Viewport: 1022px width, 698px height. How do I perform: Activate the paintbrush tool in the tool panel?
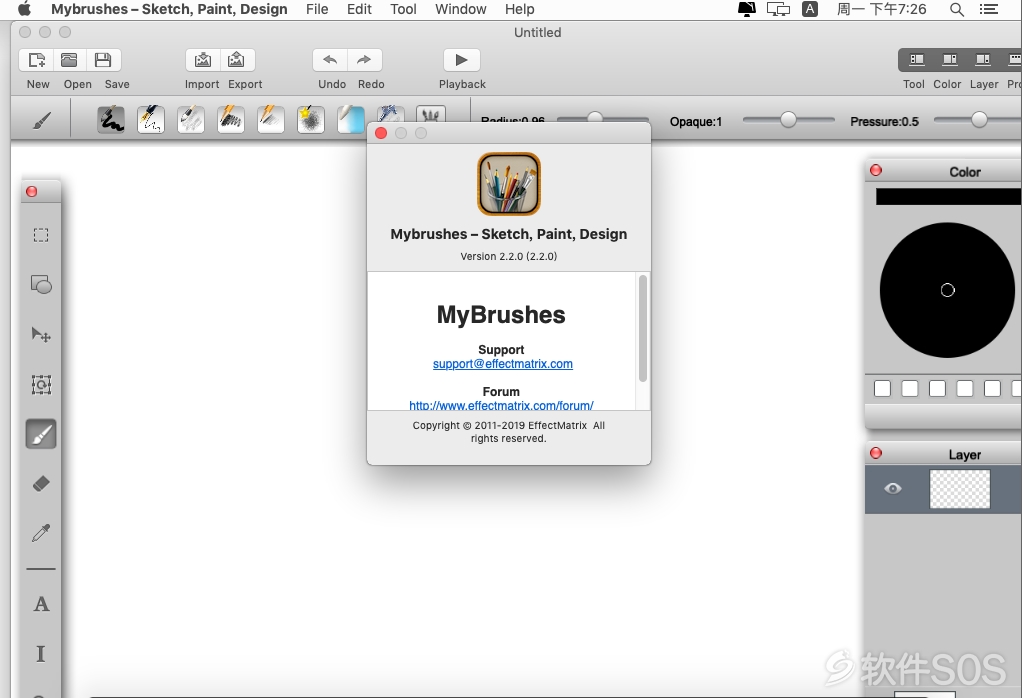click(41, 434)
